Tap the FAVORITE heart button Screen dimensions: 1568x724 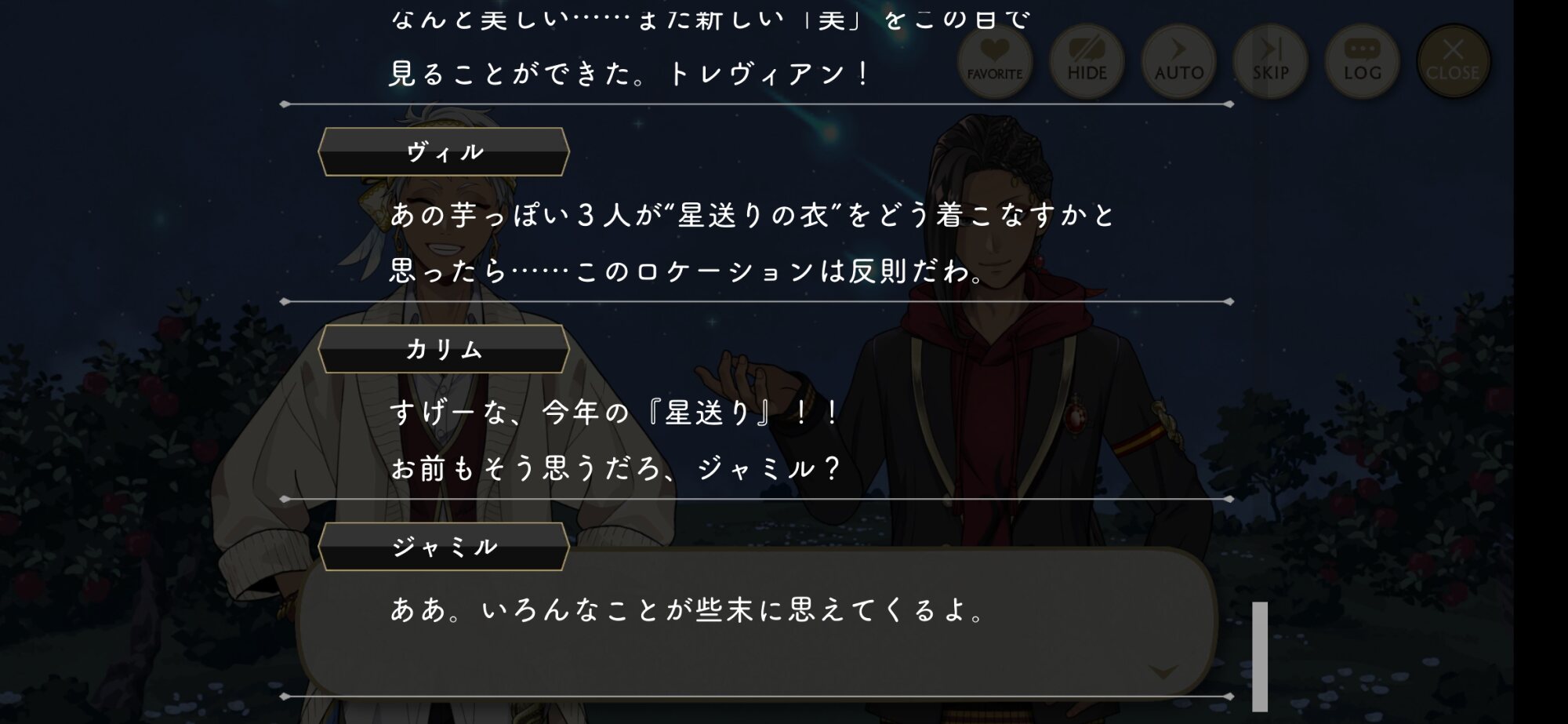coord(995,61)
